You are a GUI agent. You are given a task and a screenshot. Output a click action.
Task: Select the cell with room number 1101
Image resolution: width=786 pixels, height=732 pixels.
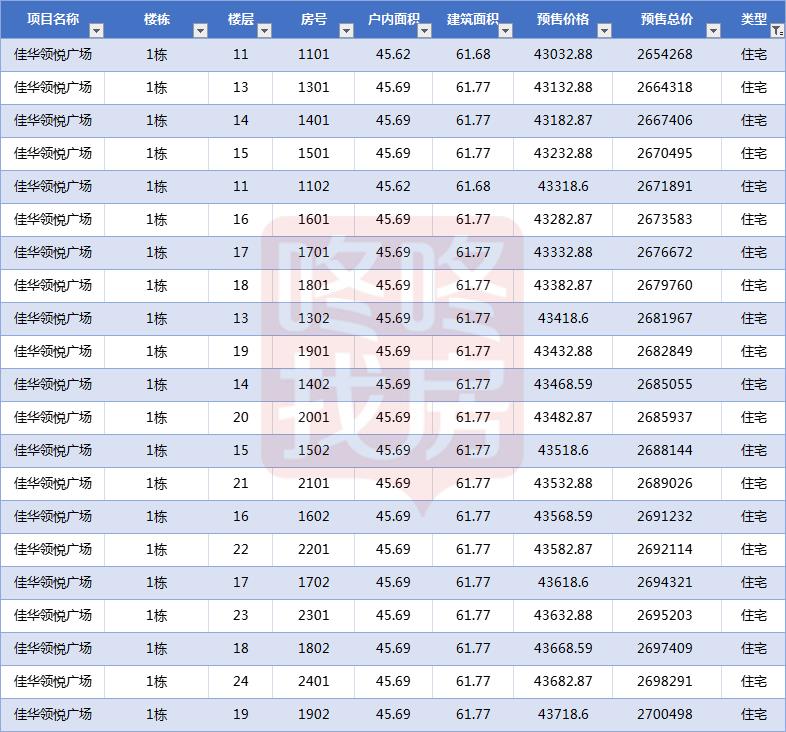click(x=313, y=55)
